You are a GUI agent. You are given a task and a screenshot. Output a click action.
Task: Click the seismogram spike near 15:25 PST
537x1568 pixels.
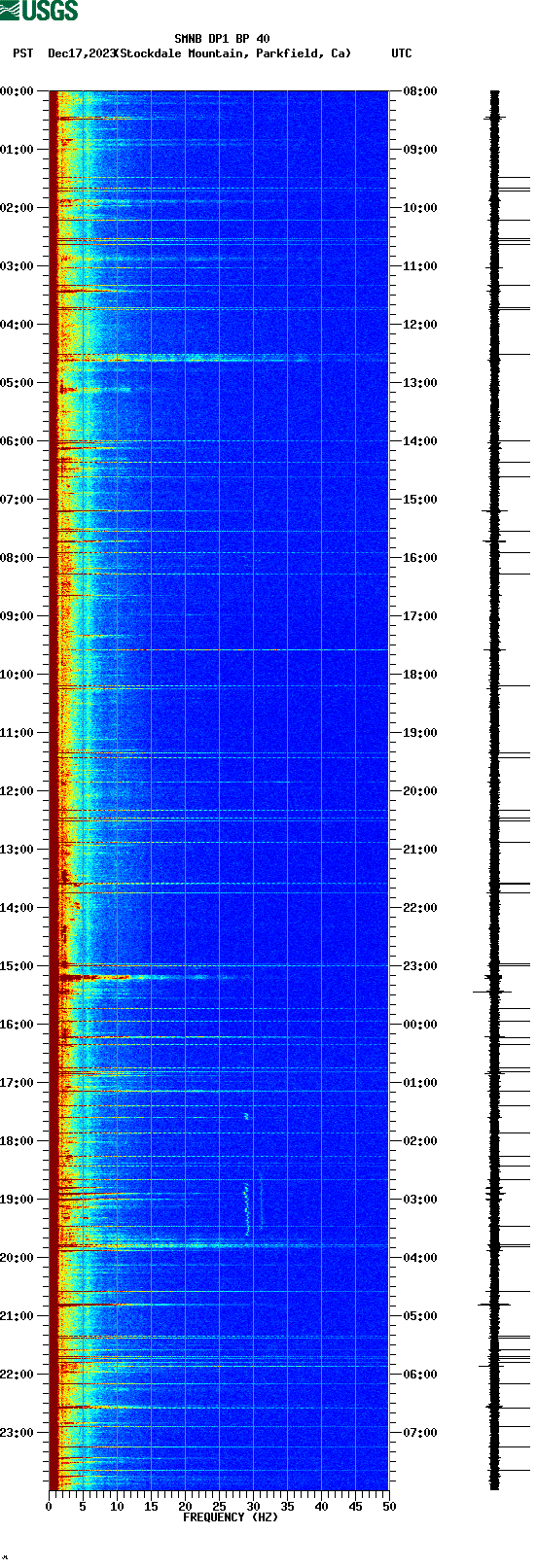(x=493, y=992)
